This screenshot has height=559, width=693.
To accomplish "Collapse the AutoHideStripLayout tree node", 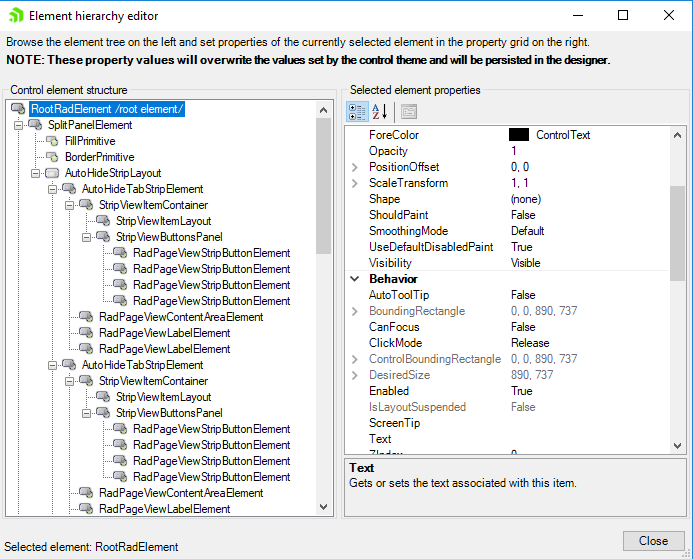I will pyautogui.click(x=35, y=173).
